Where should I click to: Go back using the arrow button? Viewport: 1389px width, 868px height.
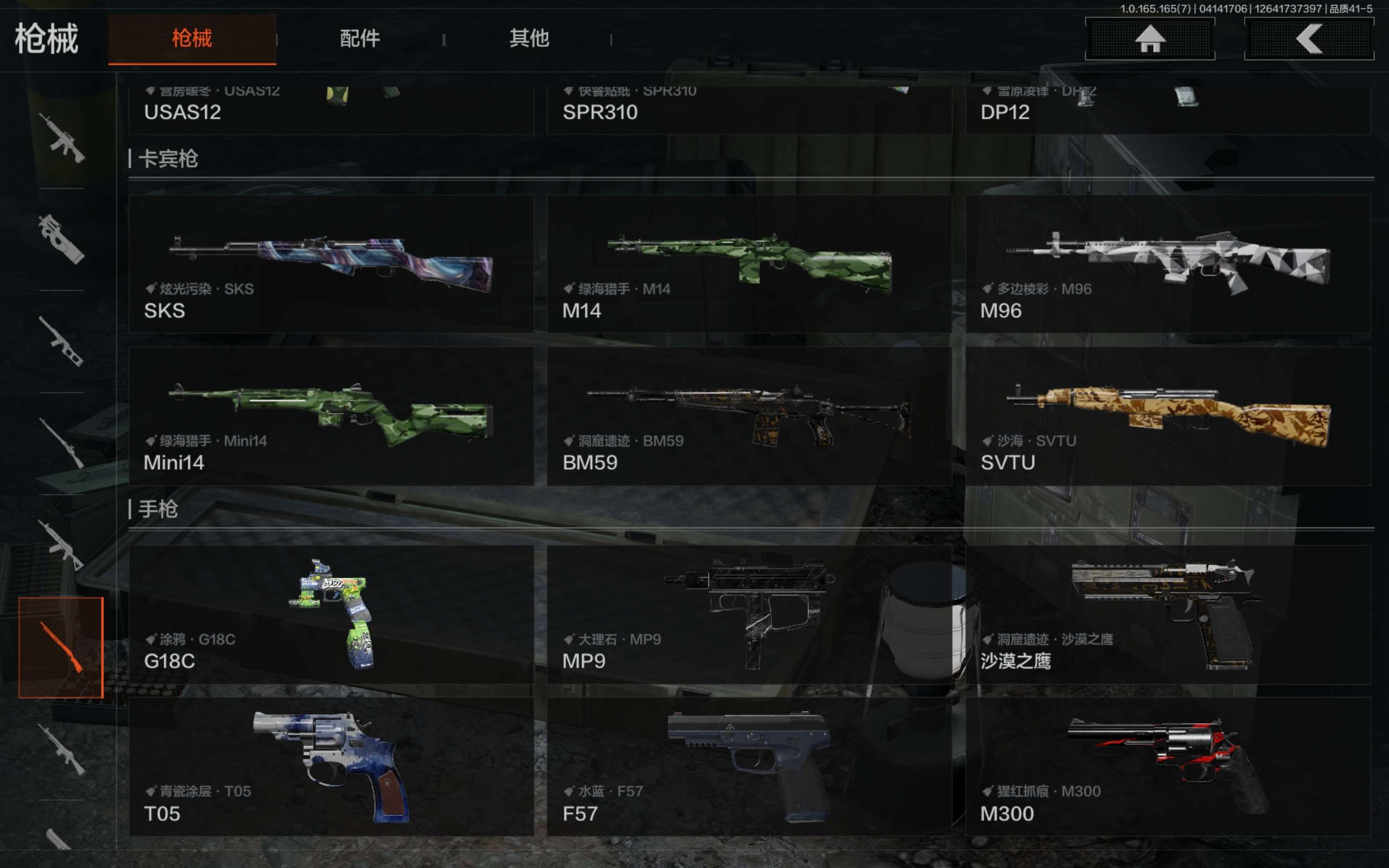[1309, 39]
